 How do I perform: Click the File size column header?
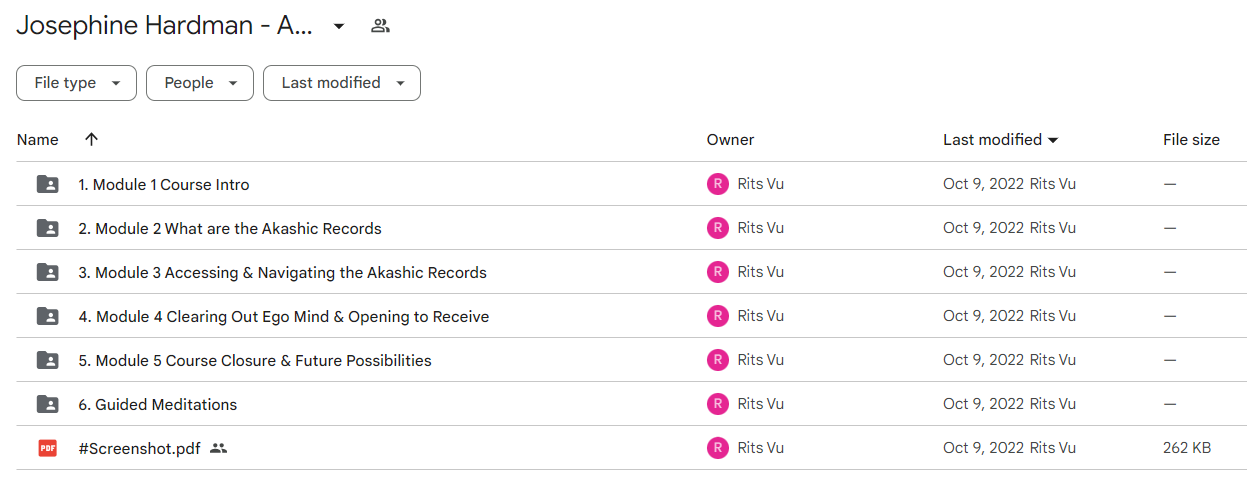click(1191, 140)
